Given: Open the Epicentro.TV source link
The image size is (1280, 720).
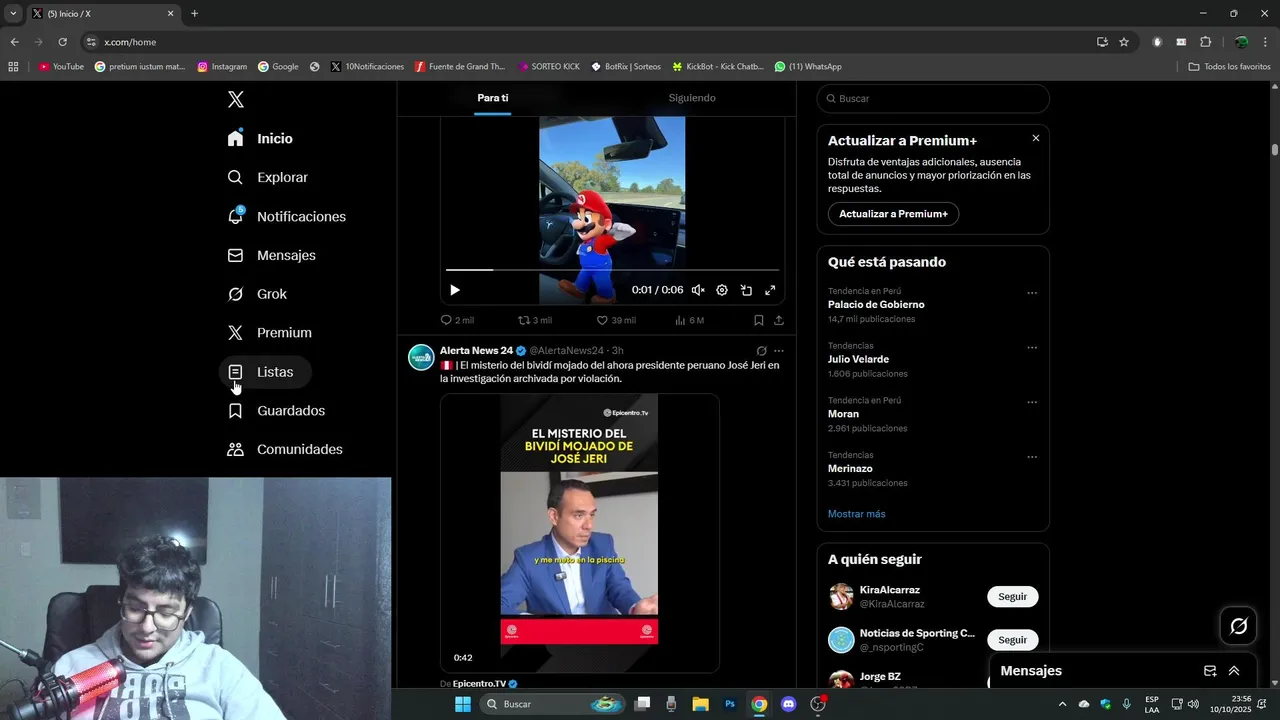Looking at the screenshot, I should coord(485,684).
